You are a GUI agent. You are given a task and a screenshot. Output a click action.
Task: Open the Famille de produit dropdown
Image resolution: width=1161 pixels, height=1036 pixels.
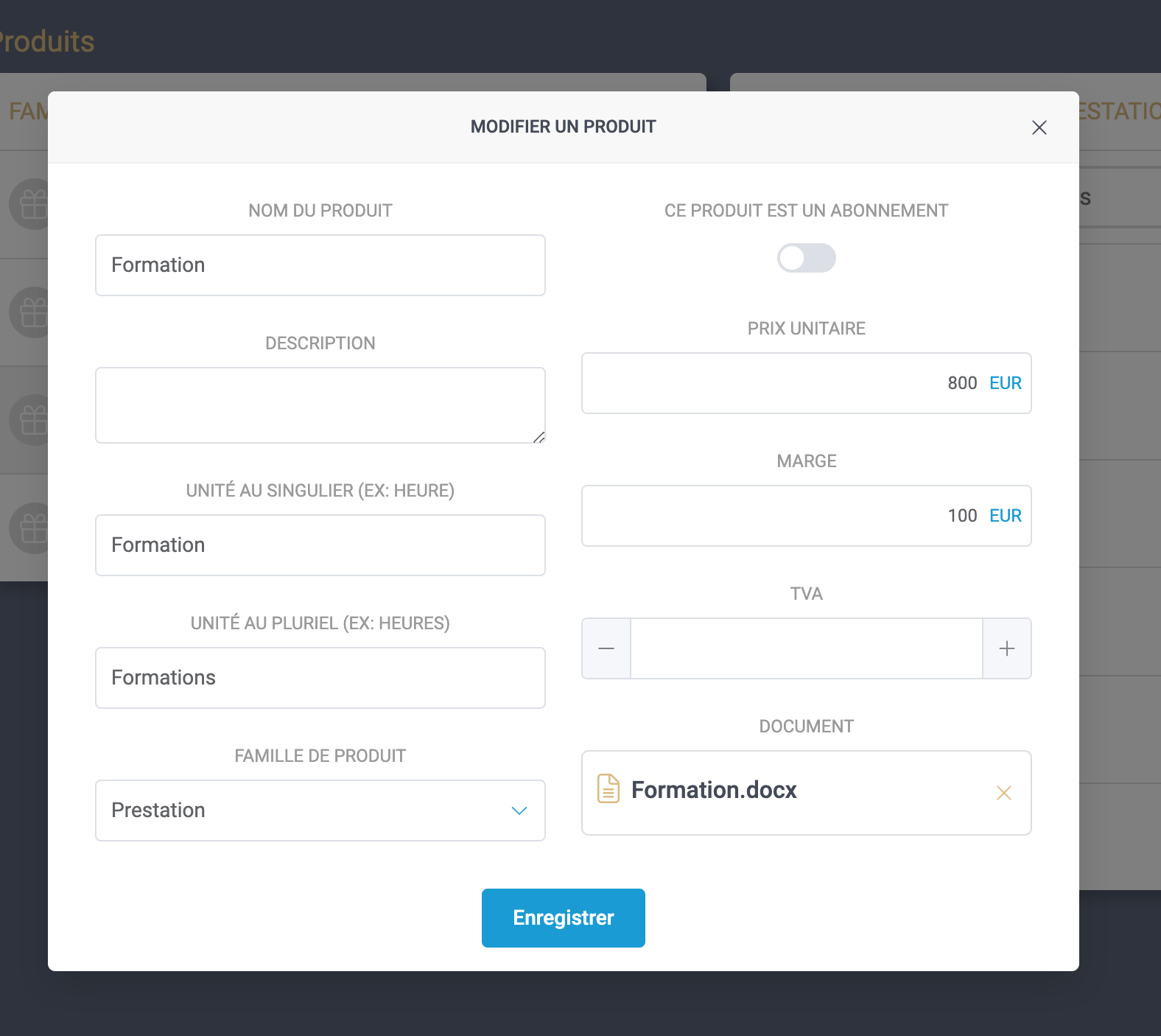320,811
